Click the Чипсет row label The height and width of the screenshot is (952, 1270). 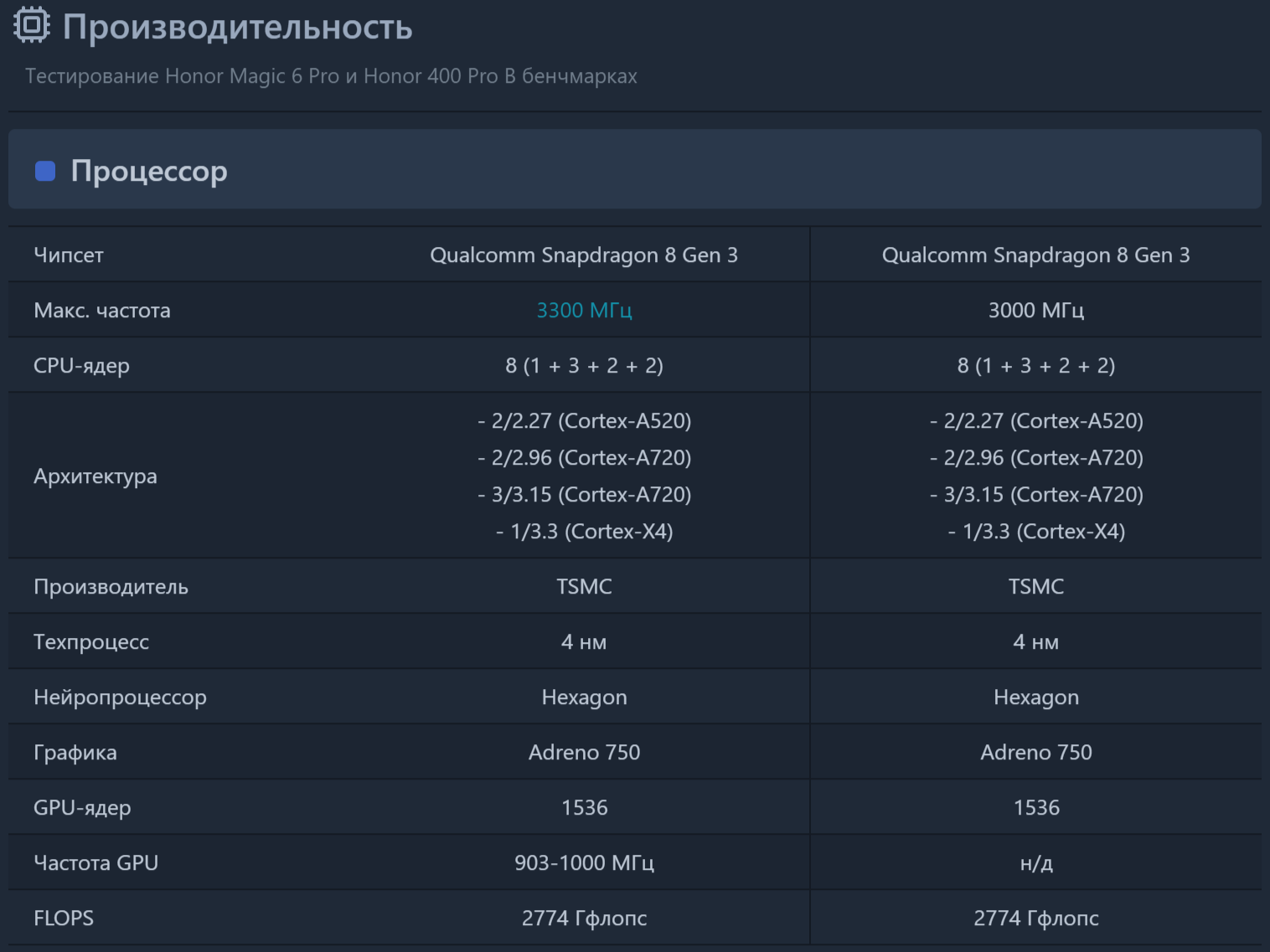click(69, 255)
